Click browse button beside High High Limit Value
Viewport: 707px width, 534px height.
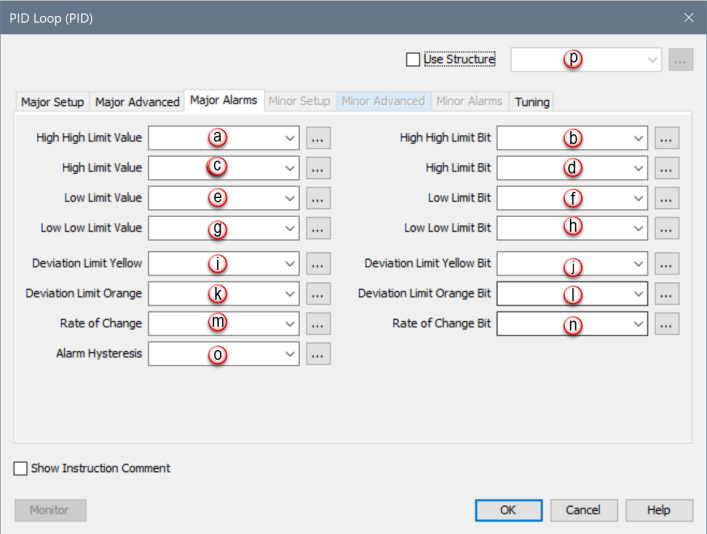(318, 138)
